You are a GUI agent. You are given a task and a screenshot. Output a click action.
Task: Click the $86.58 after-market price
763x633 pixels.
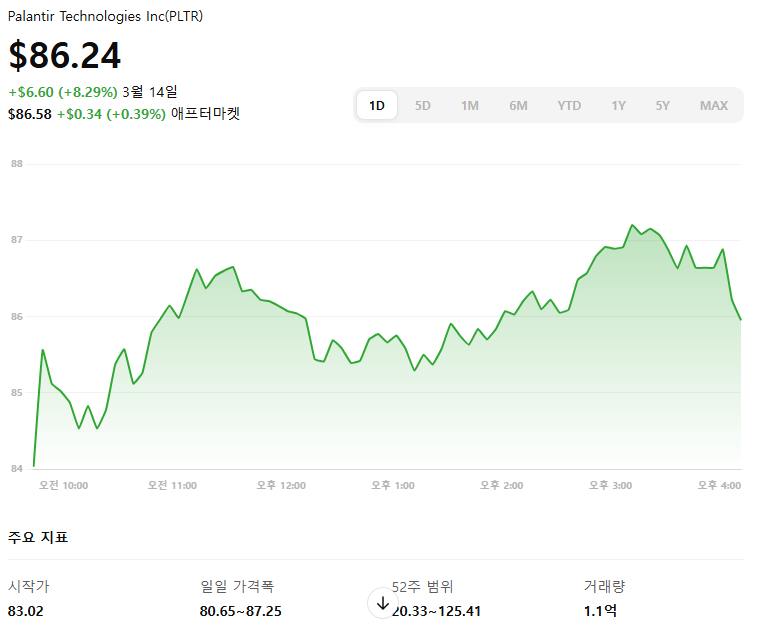[30, 114]
